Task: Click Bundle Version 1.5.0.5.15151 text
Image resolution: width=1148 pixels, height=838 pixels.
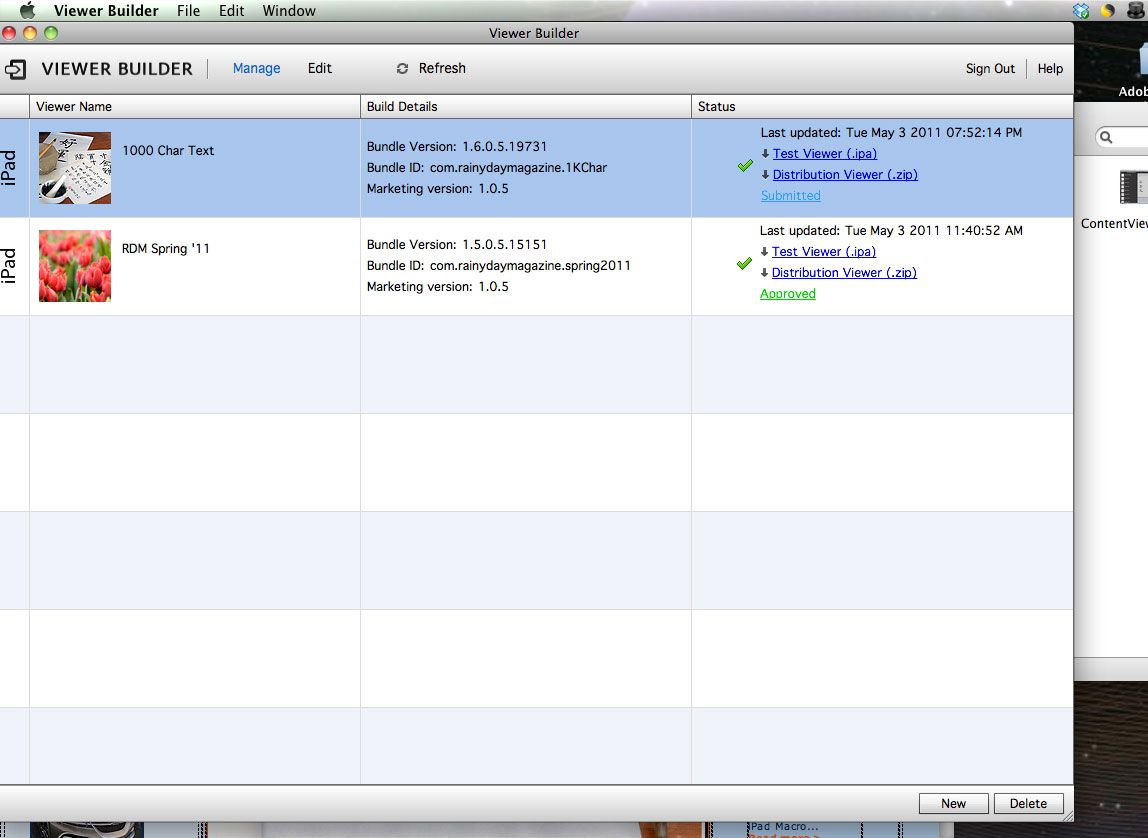Action: click(x=457, y=244)
